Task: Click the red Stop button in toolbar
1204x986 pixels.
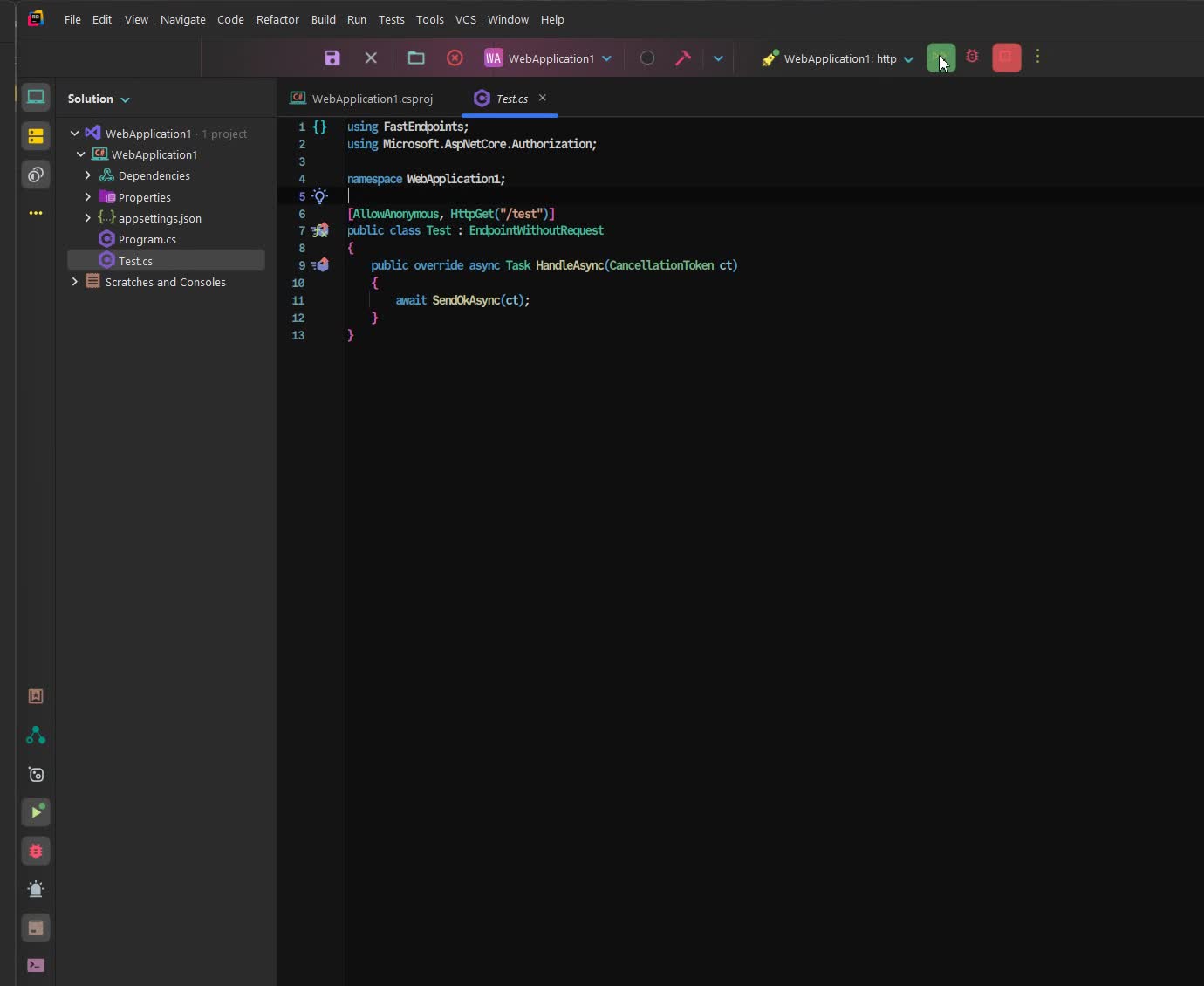Action: point(1005,57)
